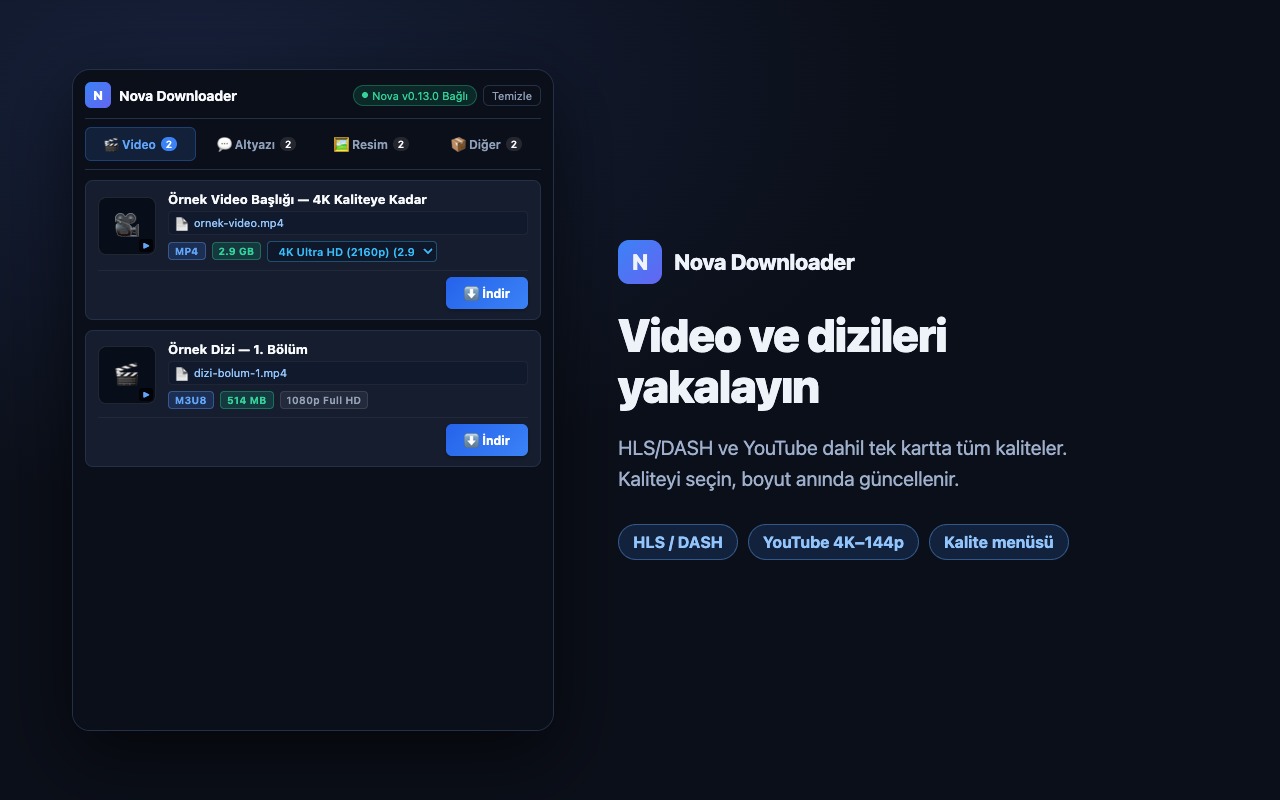Image resolution: width=1280 pixels, height=800 pixels.
Task: Click the title Örnek Dizi — 1. Bölüm
Action: pyautogui.click(x=238, y=349)
